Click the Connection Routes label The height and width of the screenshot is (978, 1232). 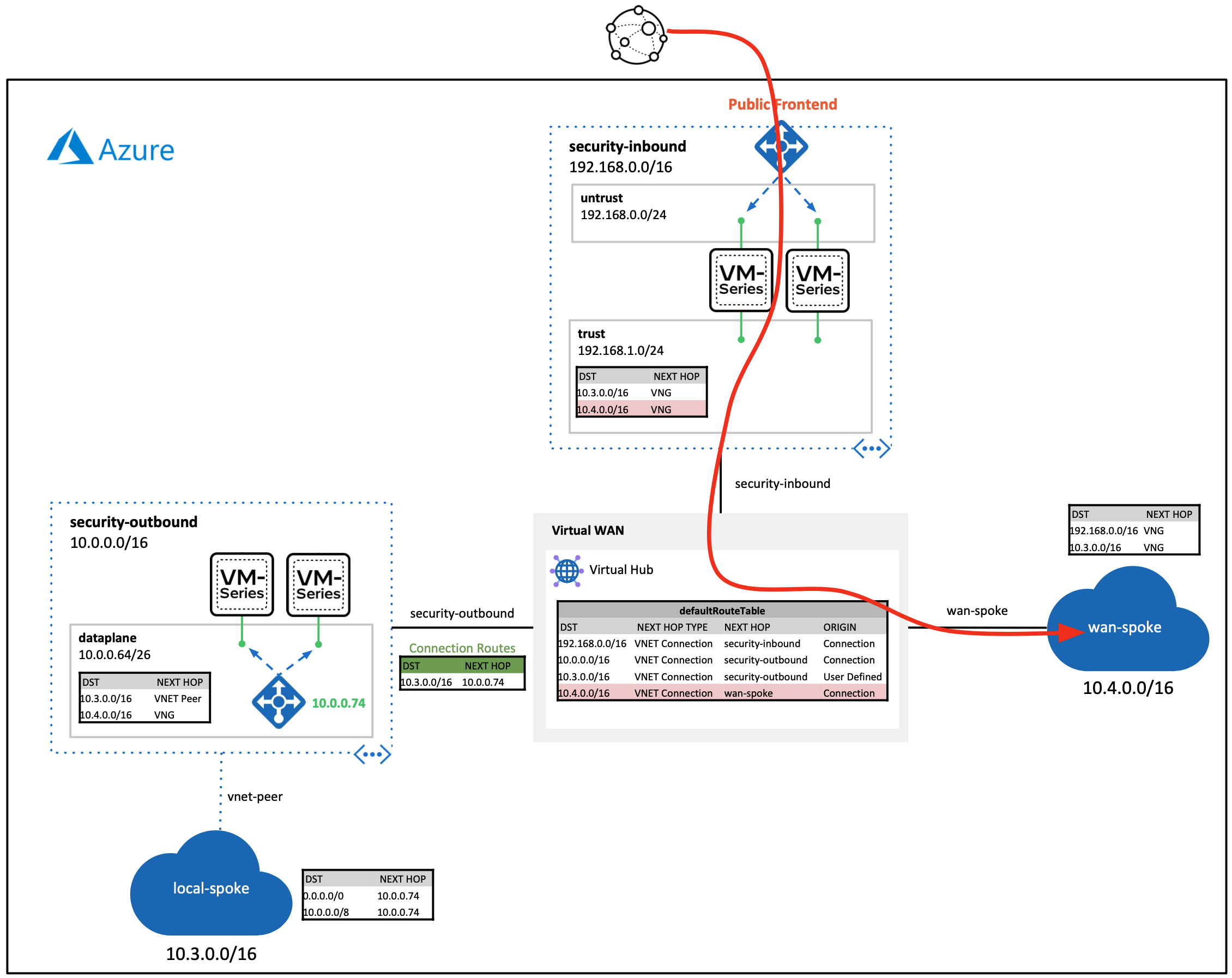[462, 648]
